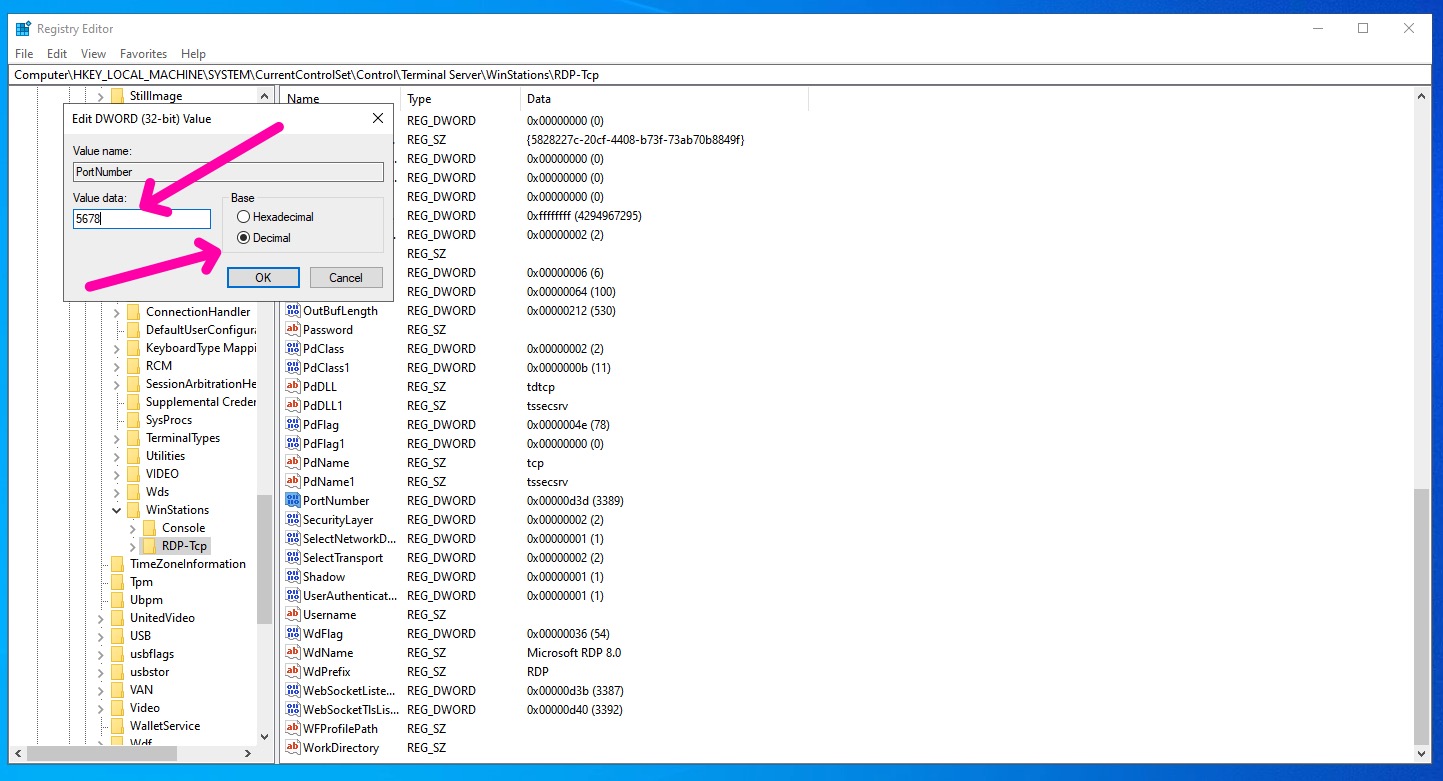The image size is (1443, 781).
Task: Click the PortNumber DWORD value icon
Action: tap(293, 501)
